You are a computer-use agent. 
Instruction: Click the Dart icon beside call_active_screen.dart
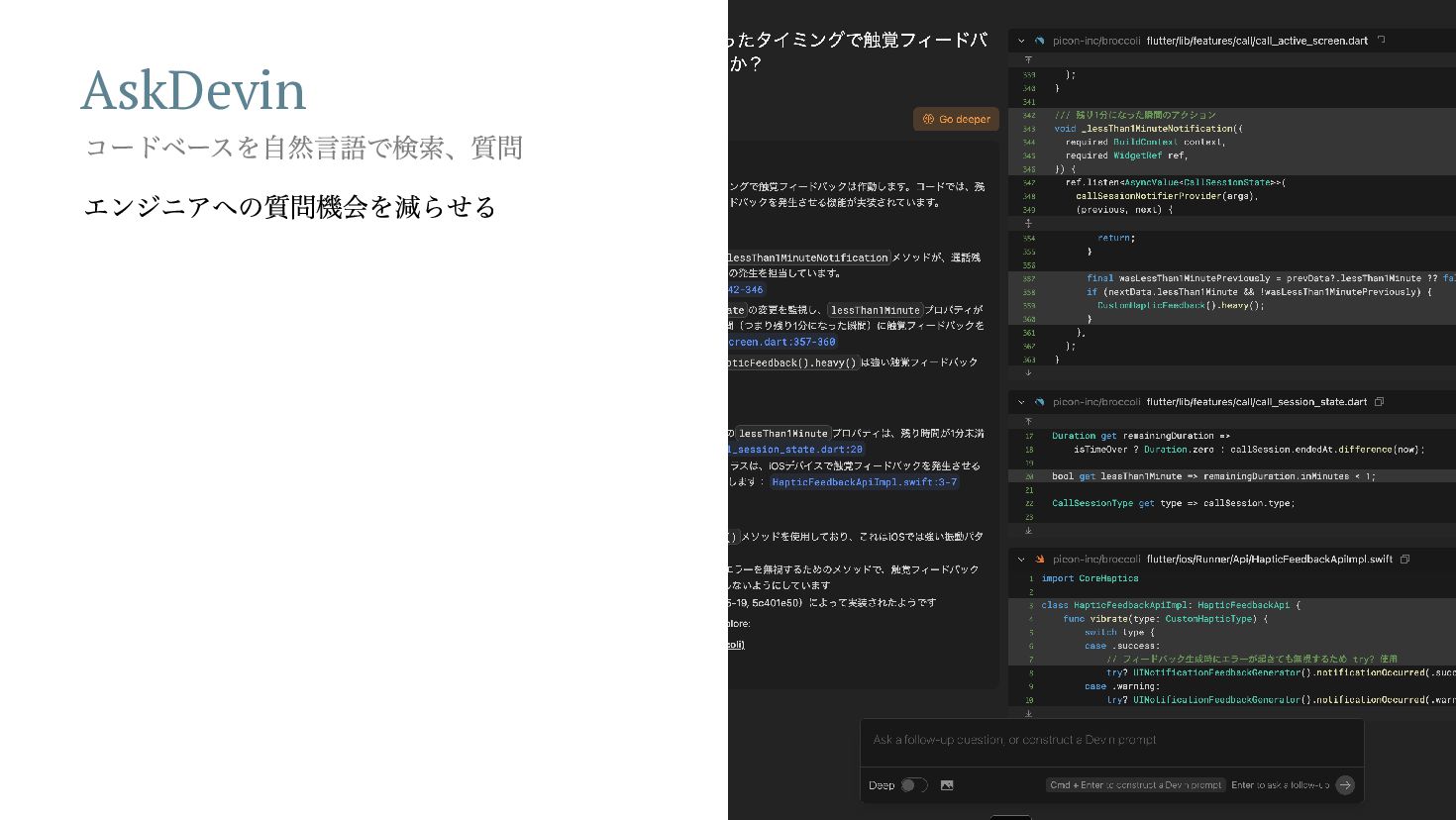(x=1039, y=42)
